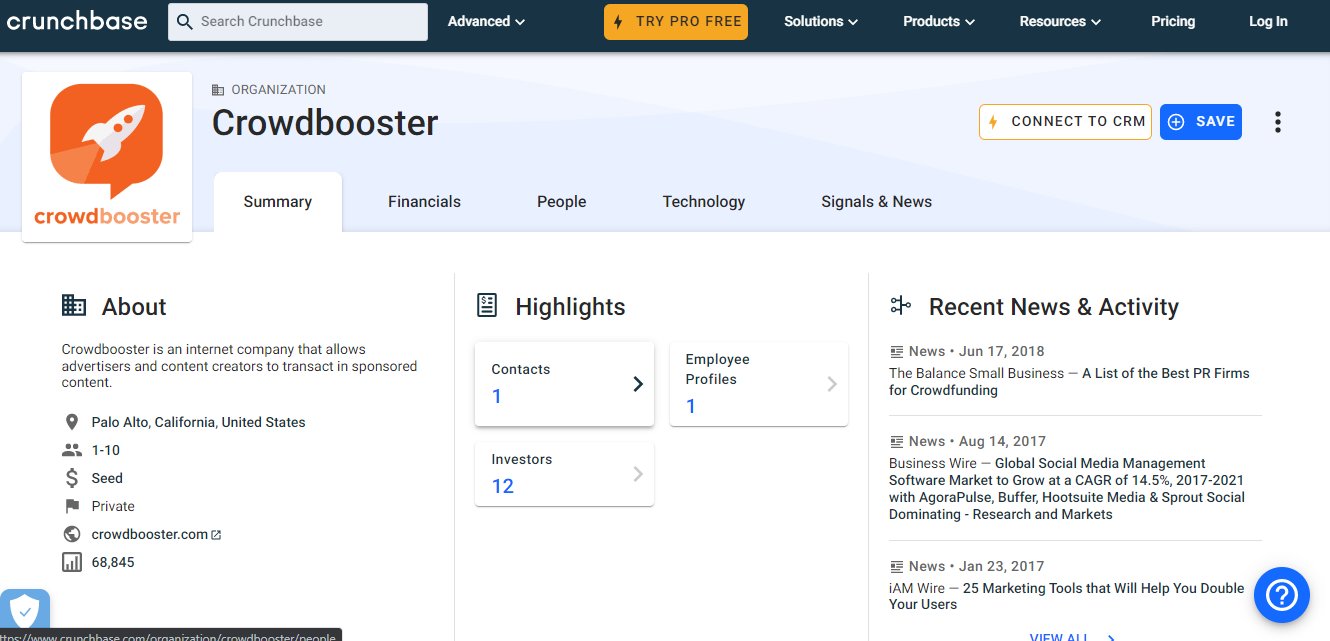Open the Employee Profiles highlight card
1330x641 pixels.
point(759,384)
